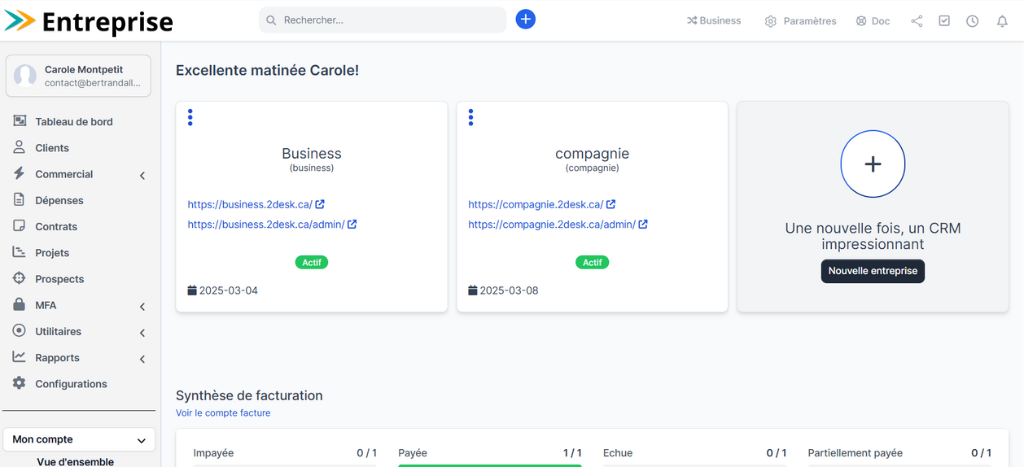Click external link icon beside business.2desk.ca/admin/
The height and width of the screenshot is (467, 1024).
click(353, 224)
